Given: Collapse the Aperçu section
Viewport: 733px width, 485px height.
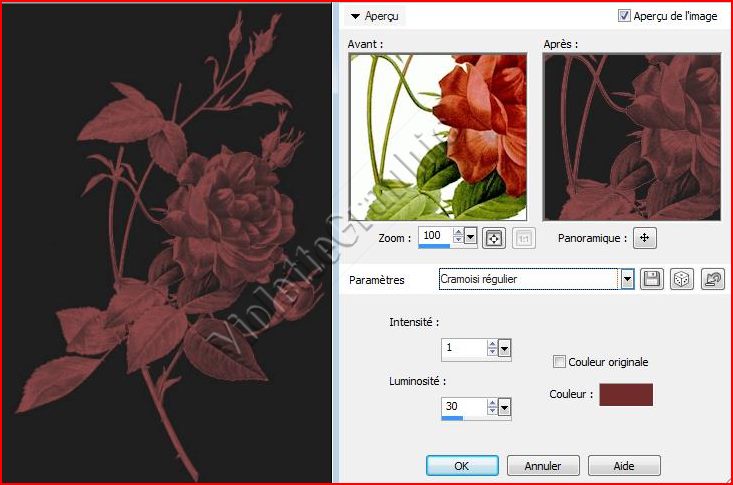Looking at the screenshot, I should tap(355, 17).
